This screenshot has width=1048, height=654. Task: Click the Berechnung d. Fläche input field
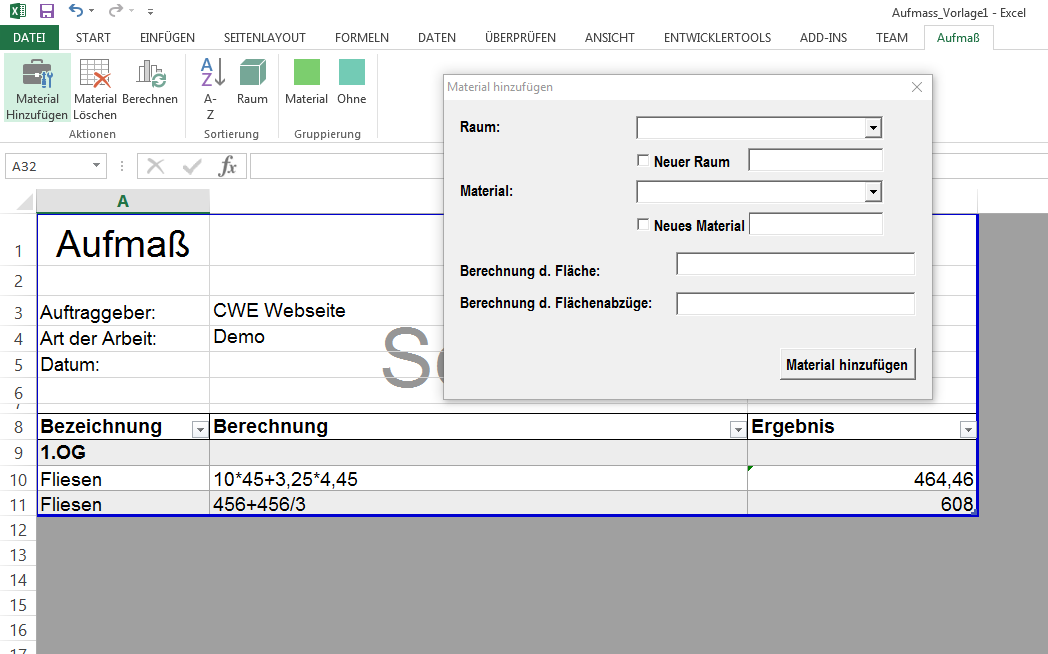[x=795, y=264]
